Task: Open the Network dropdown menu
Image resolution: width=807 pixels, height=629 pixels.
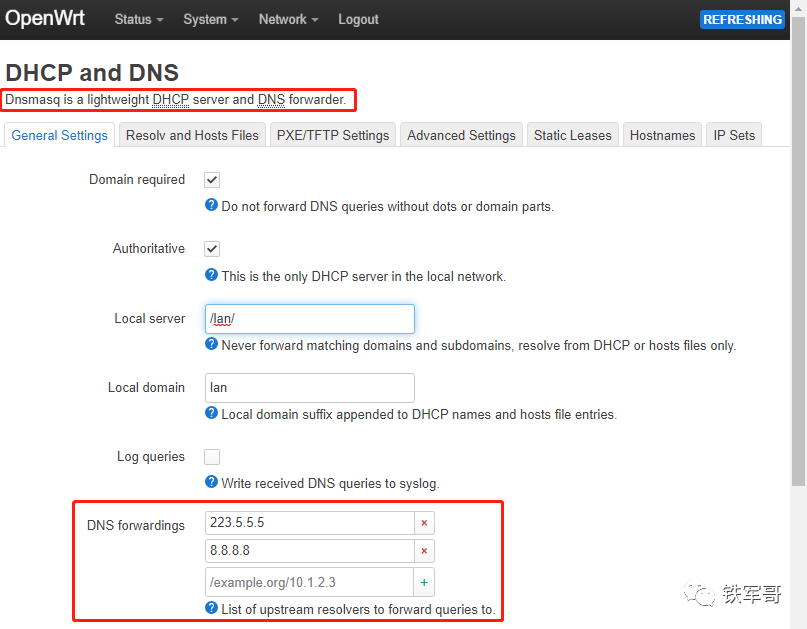Action: (287, 19)
